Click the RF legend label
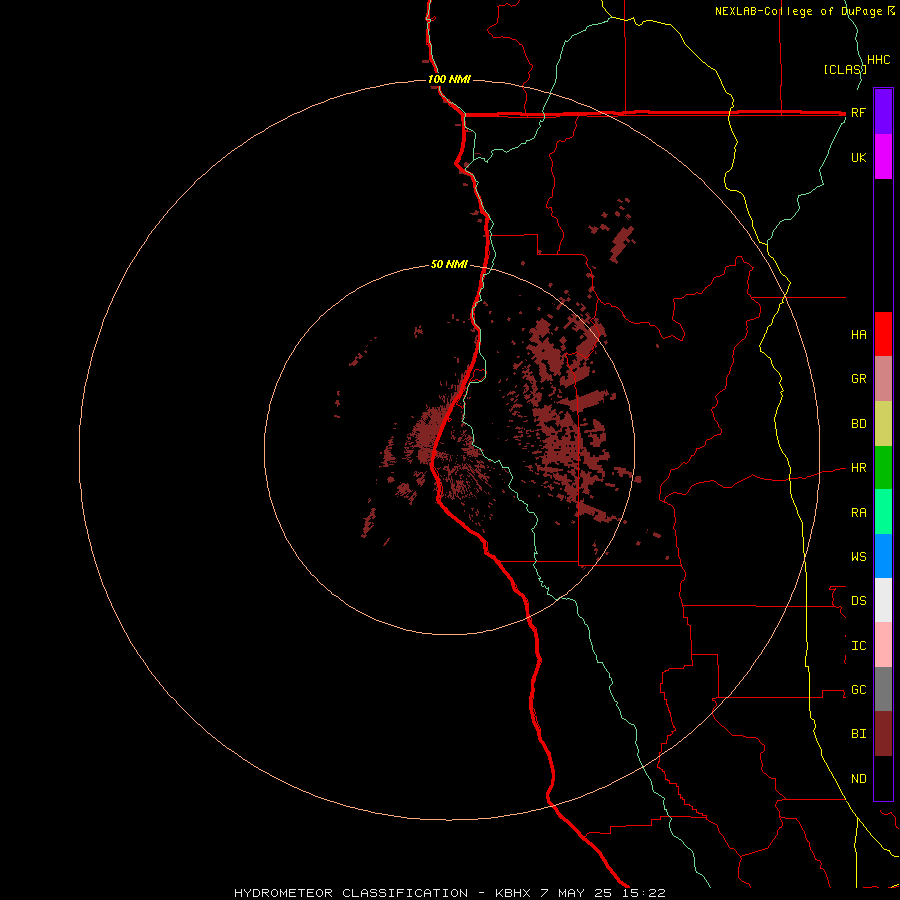The width and height of the screenshot is (900, 900). point(858,112)
